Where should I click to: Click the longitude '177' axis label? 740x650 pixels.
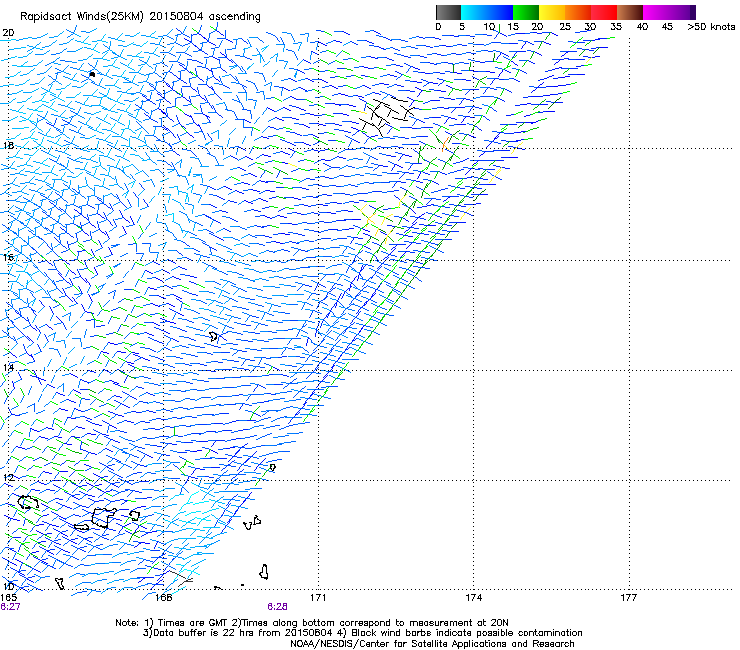coord(628,598)
